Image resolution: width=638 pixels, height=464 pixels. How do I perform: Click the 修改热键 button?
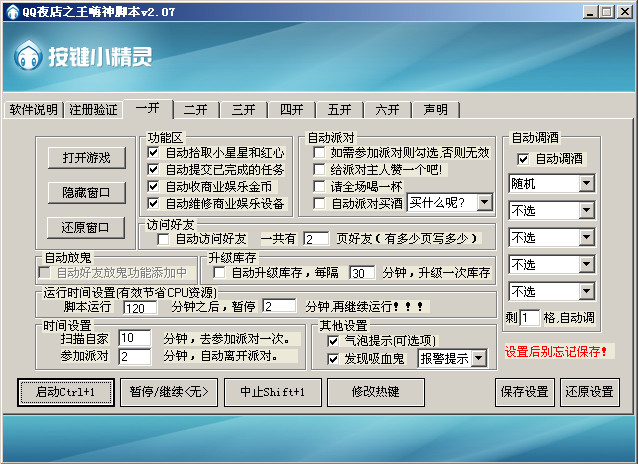tap(376, 392)
